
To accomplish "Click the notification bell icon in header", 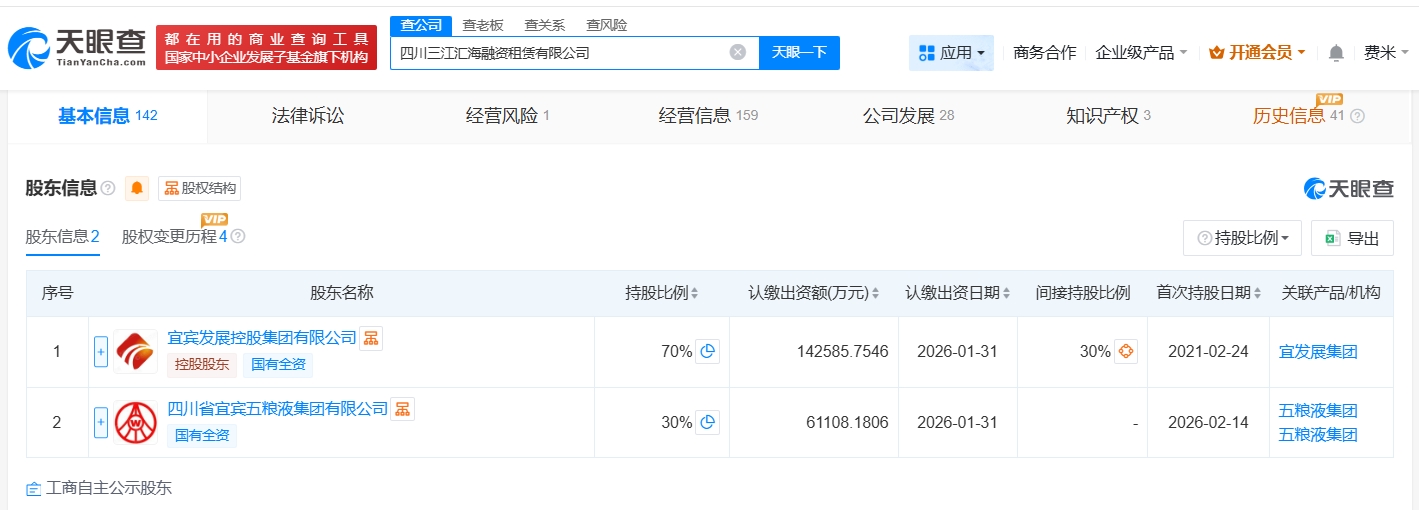I will click(x=1336, y=53).
